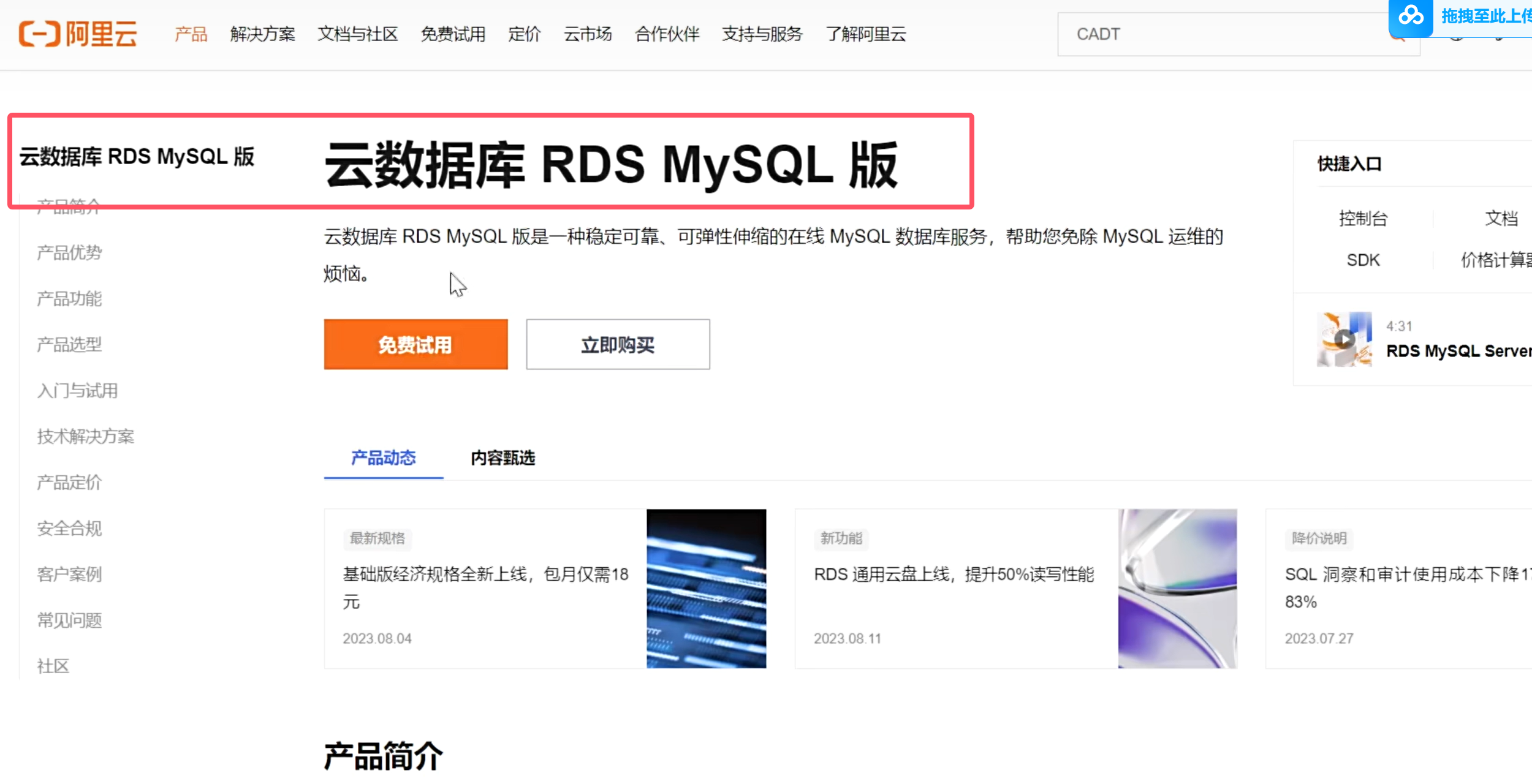Jump to 产品优势 in sidebar
Image resolution: width=1532 pixels, height=784 pixels.
[69, 252]
